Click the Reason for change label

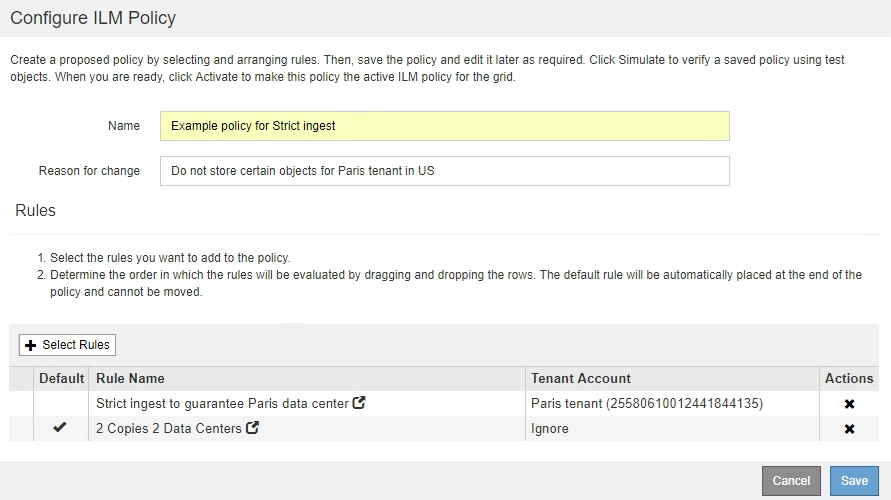click(x=89, y=171)
